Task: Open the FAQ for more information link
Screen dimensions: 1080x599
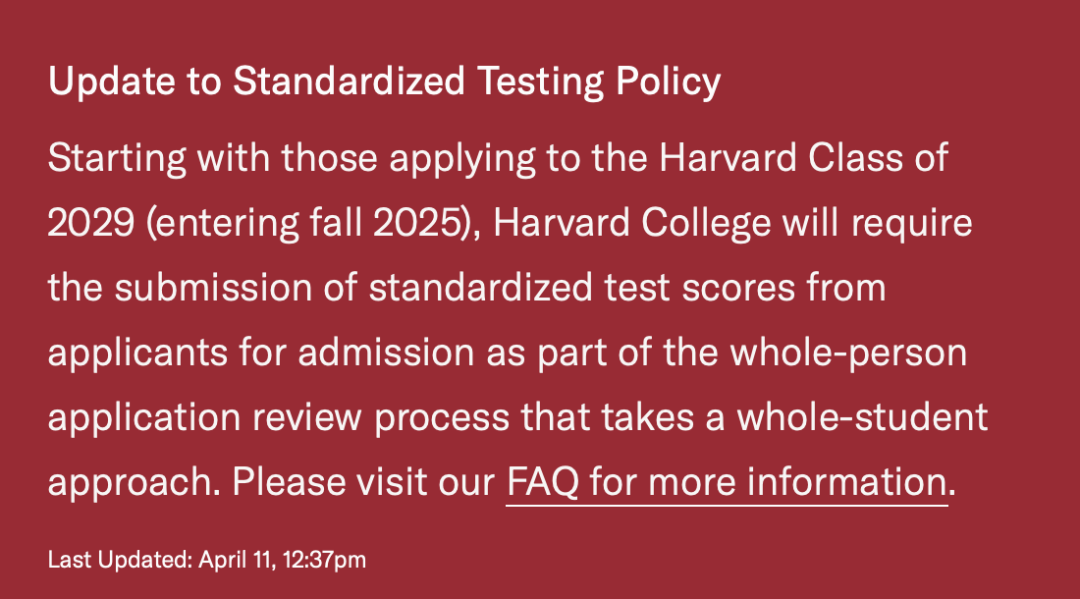Action: [727, 481]
